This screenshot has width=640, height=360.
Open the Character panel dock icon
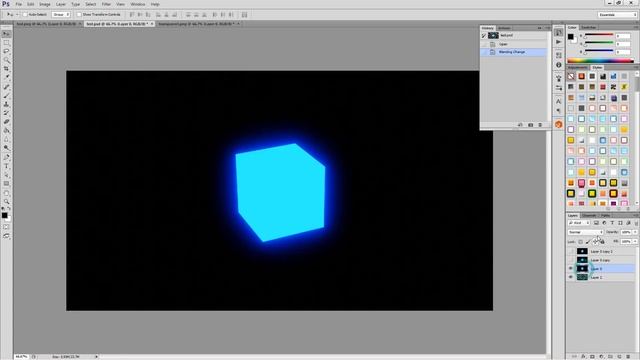558,101
